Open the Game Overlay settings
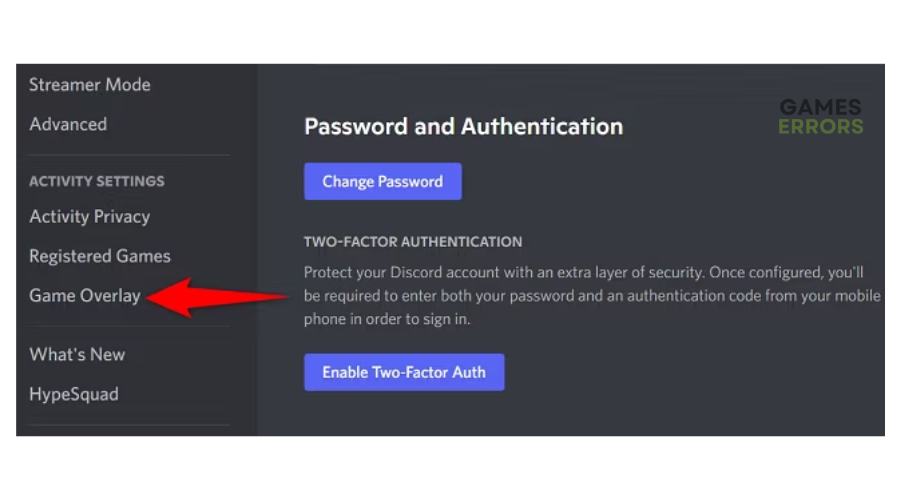 click(85, 296)
